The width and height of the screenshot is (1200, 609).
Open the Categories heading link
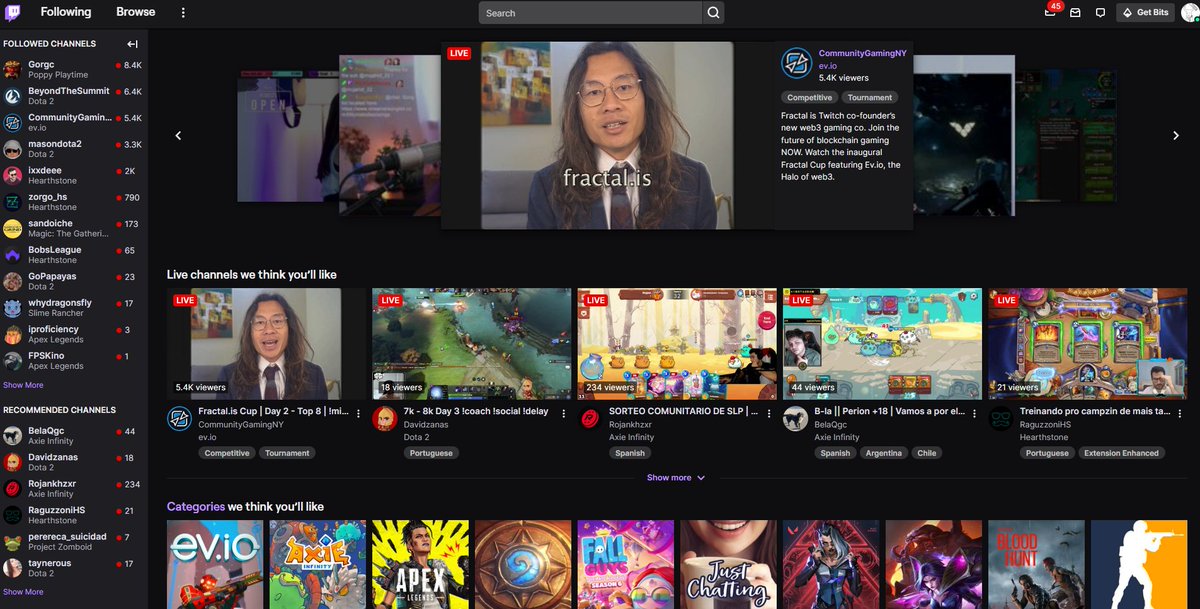195,507
